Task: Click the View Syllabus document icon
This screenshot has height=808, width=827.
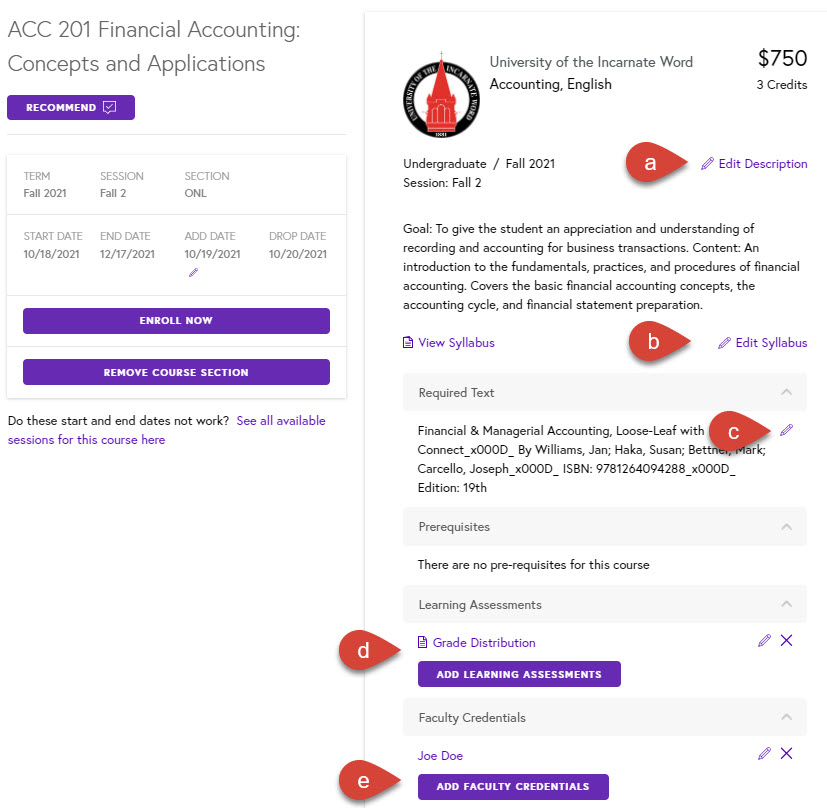Action: point(408,343)
